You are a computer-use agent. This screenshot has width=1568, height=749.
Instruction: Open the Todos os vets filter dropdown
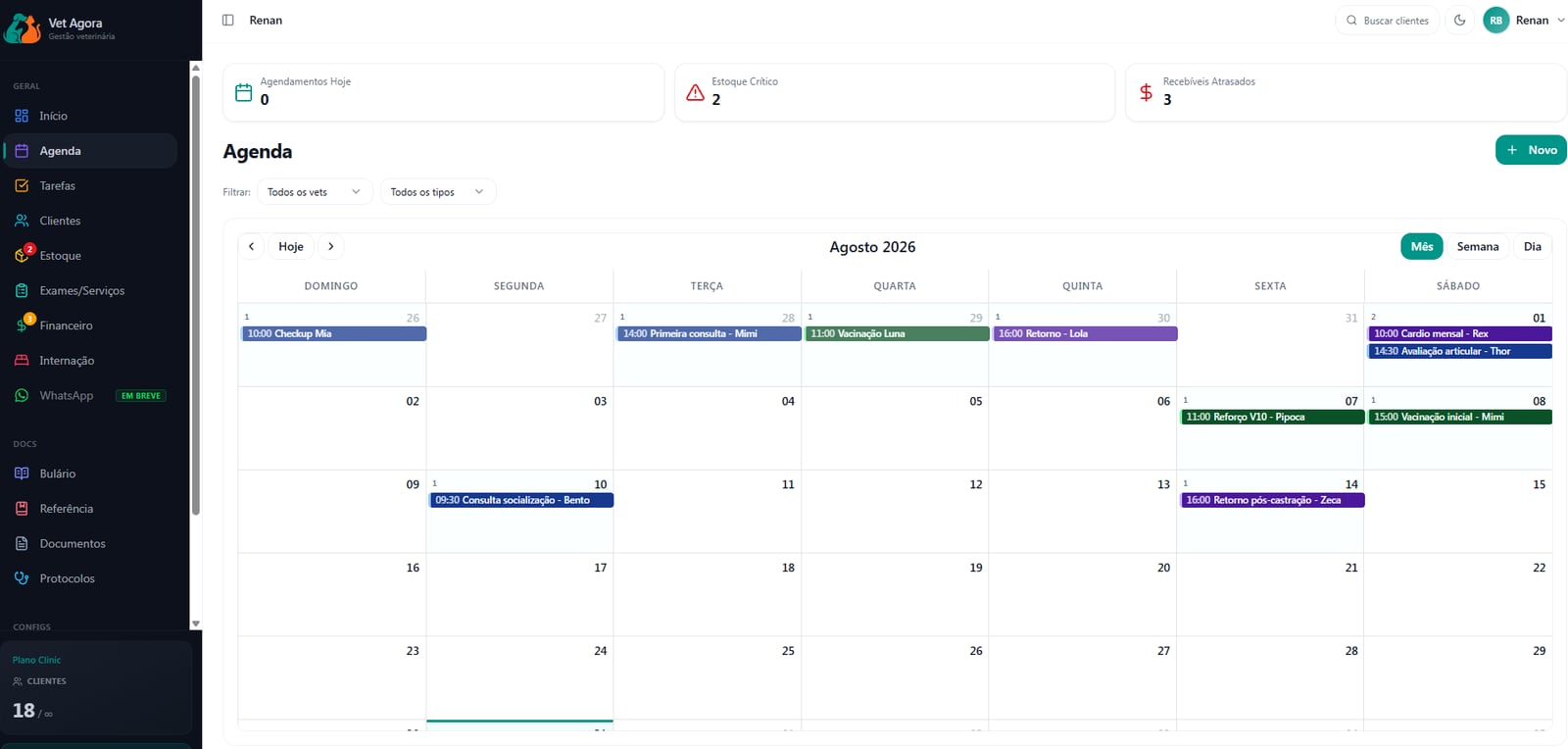click(x=315, y=192)
